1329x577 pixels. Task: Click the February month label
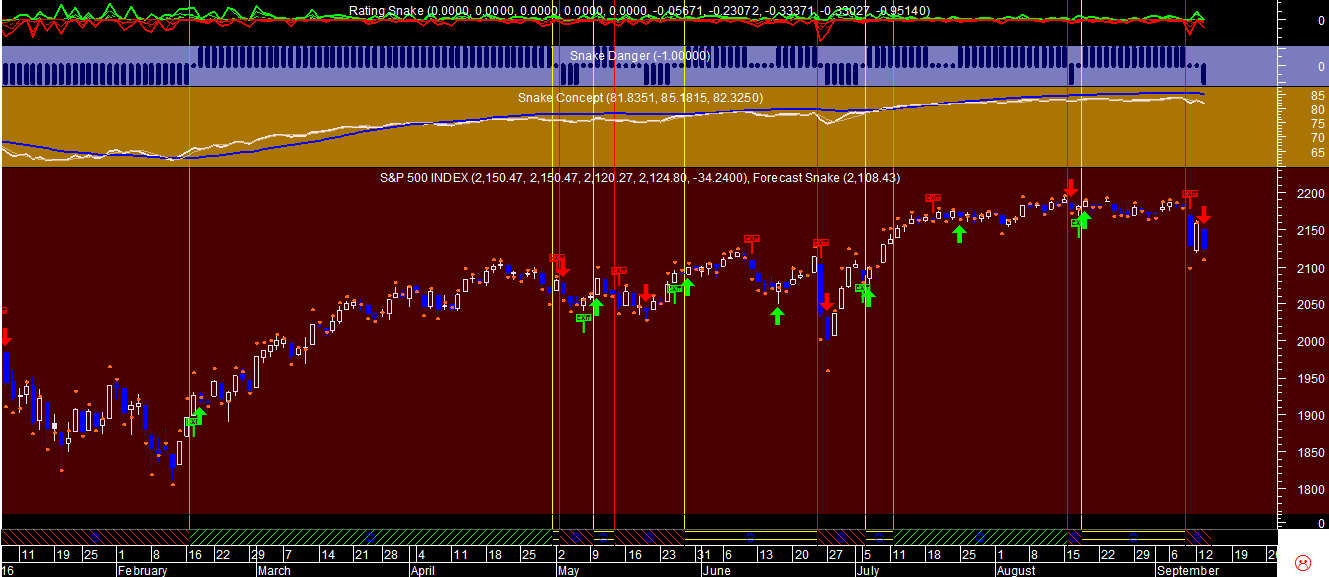click(141, 571)
